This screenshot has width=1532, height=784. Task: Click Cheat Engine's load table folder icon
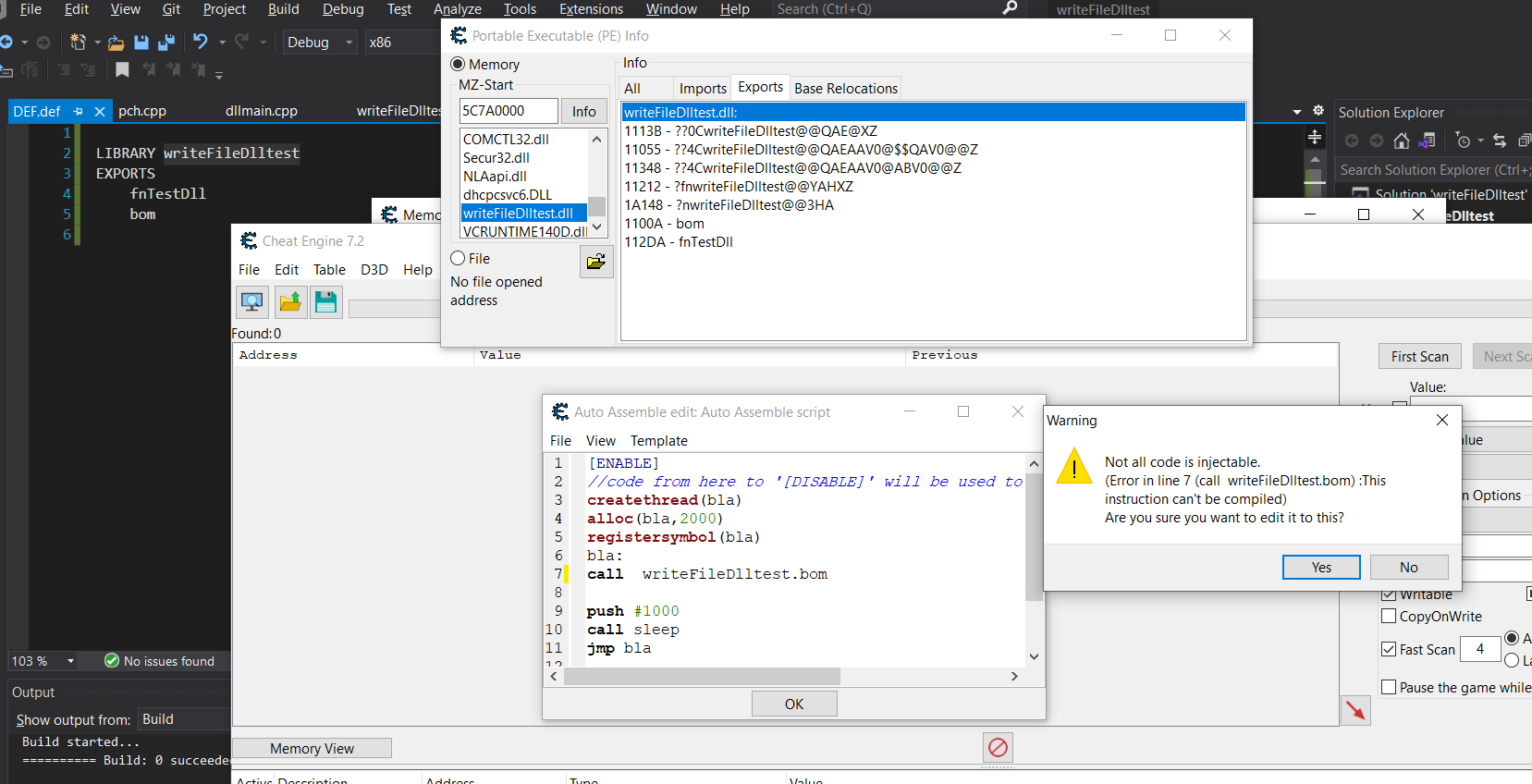click(289, 302)
